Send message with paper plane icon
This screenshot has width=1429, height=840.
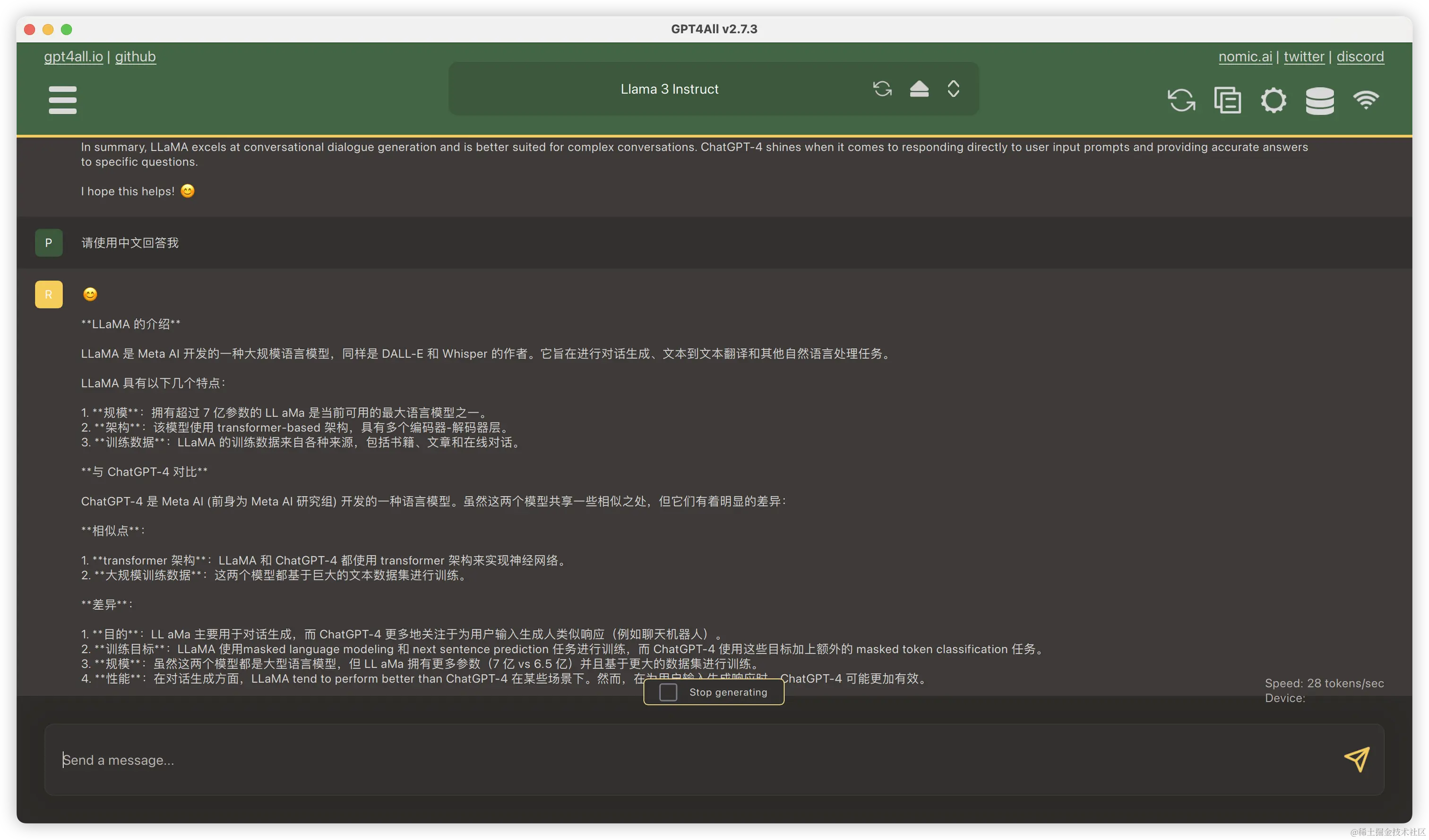(x=1356, y=759)
